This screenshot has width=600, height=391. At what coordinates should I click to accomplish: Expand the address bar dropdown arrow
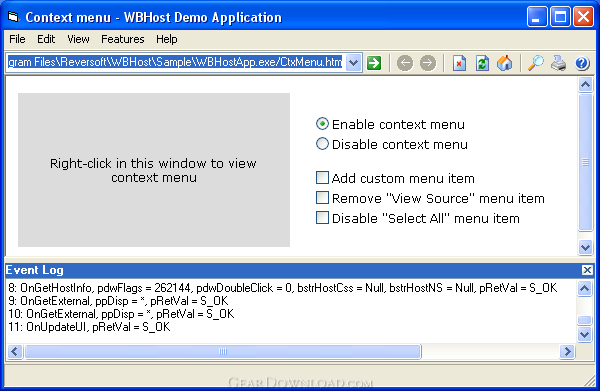[354, 63]
